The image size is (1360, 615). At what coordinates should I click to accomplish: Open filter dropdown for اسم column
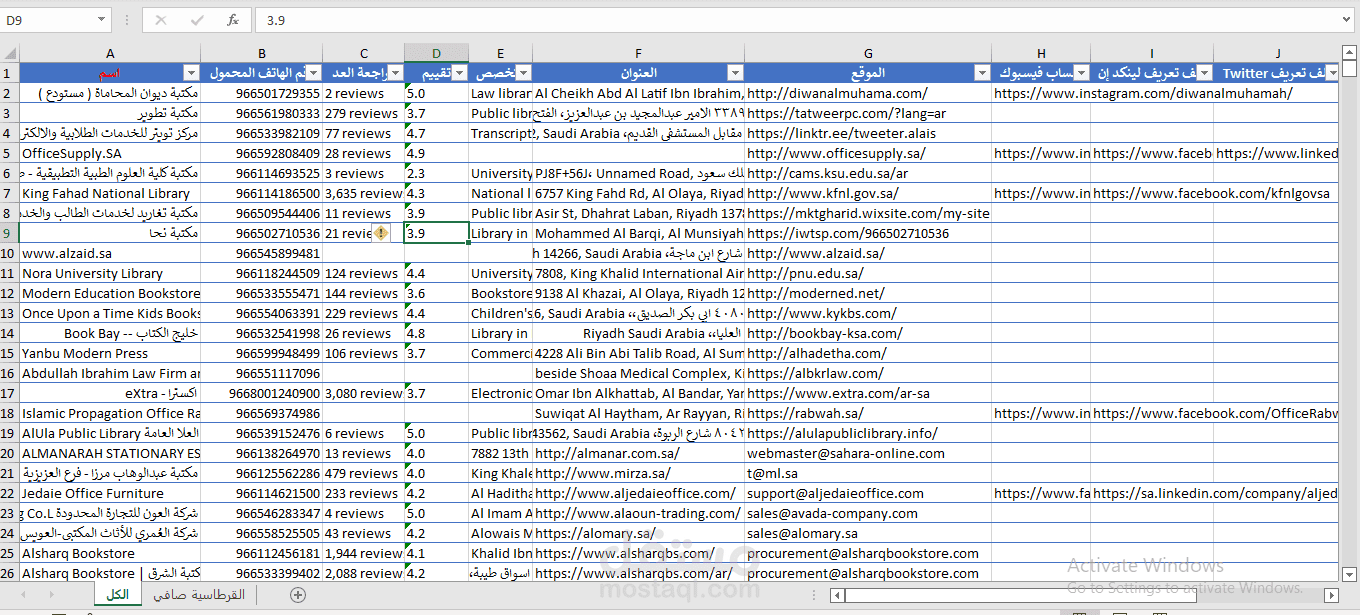click(x=191, y=73)
